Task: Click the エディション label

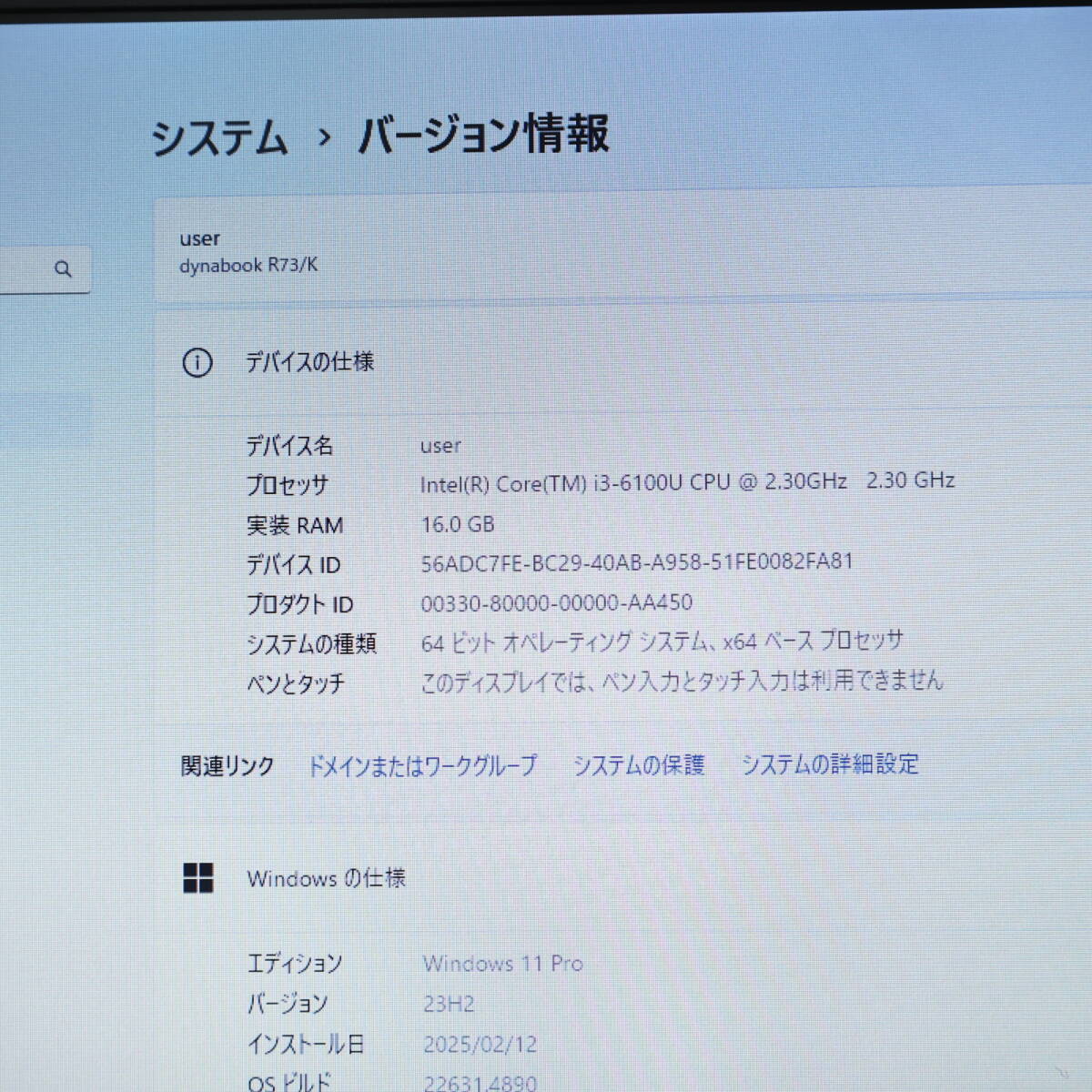Action: tap(295, 964)
